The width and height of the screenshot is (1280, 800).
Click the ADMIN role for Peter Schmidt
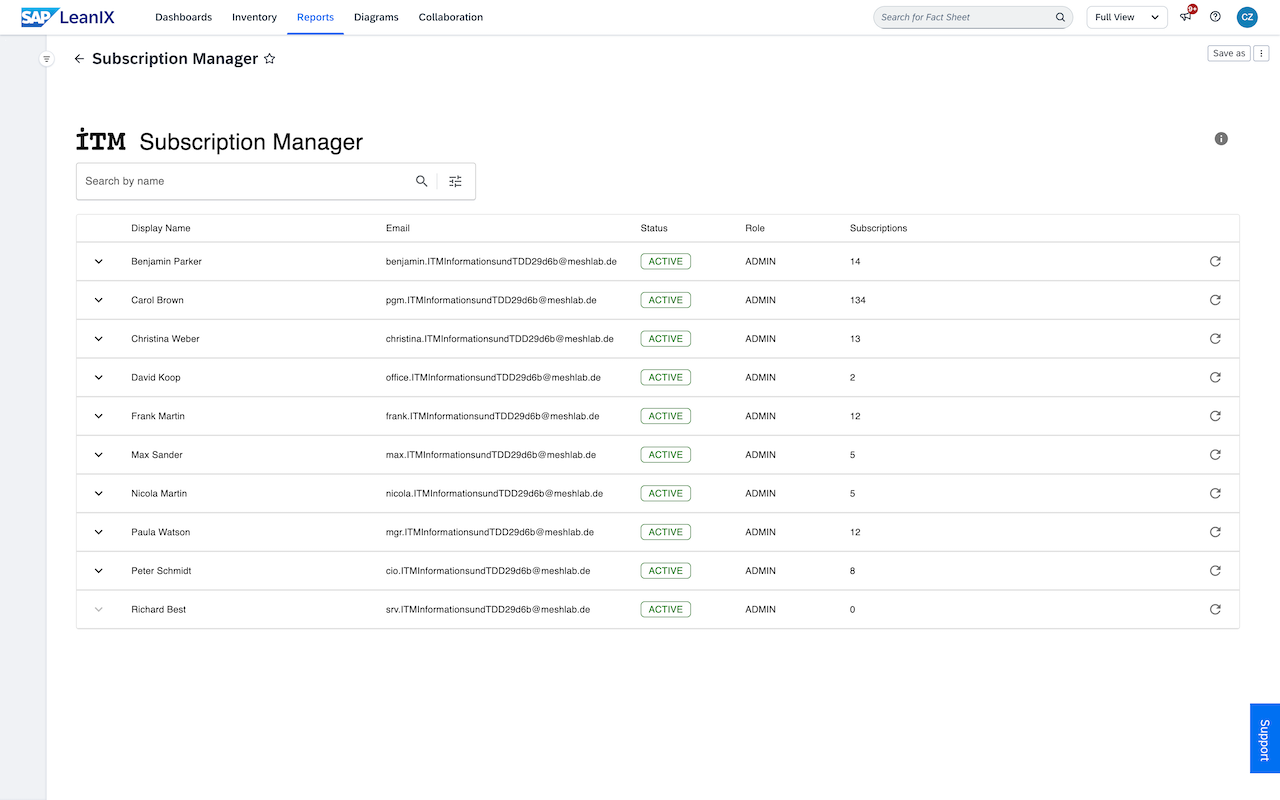point(760,571)
